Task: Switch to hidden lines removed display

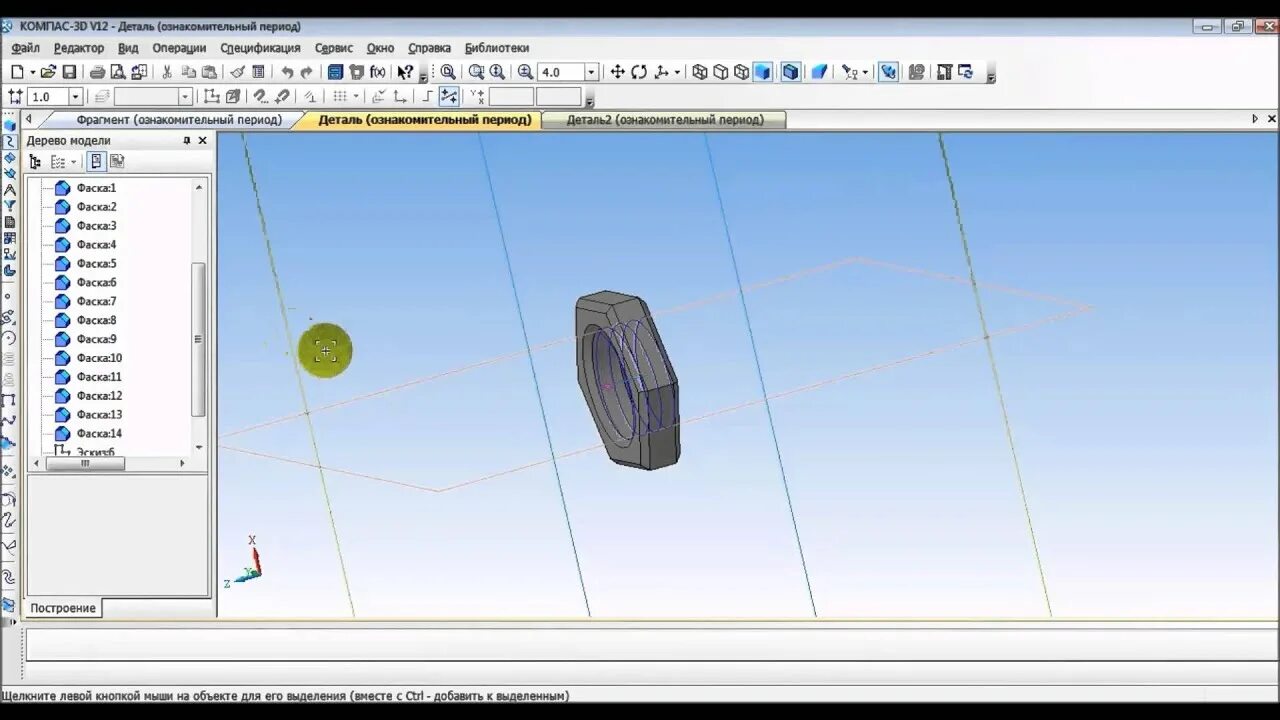Action: (x=721, y=72)
